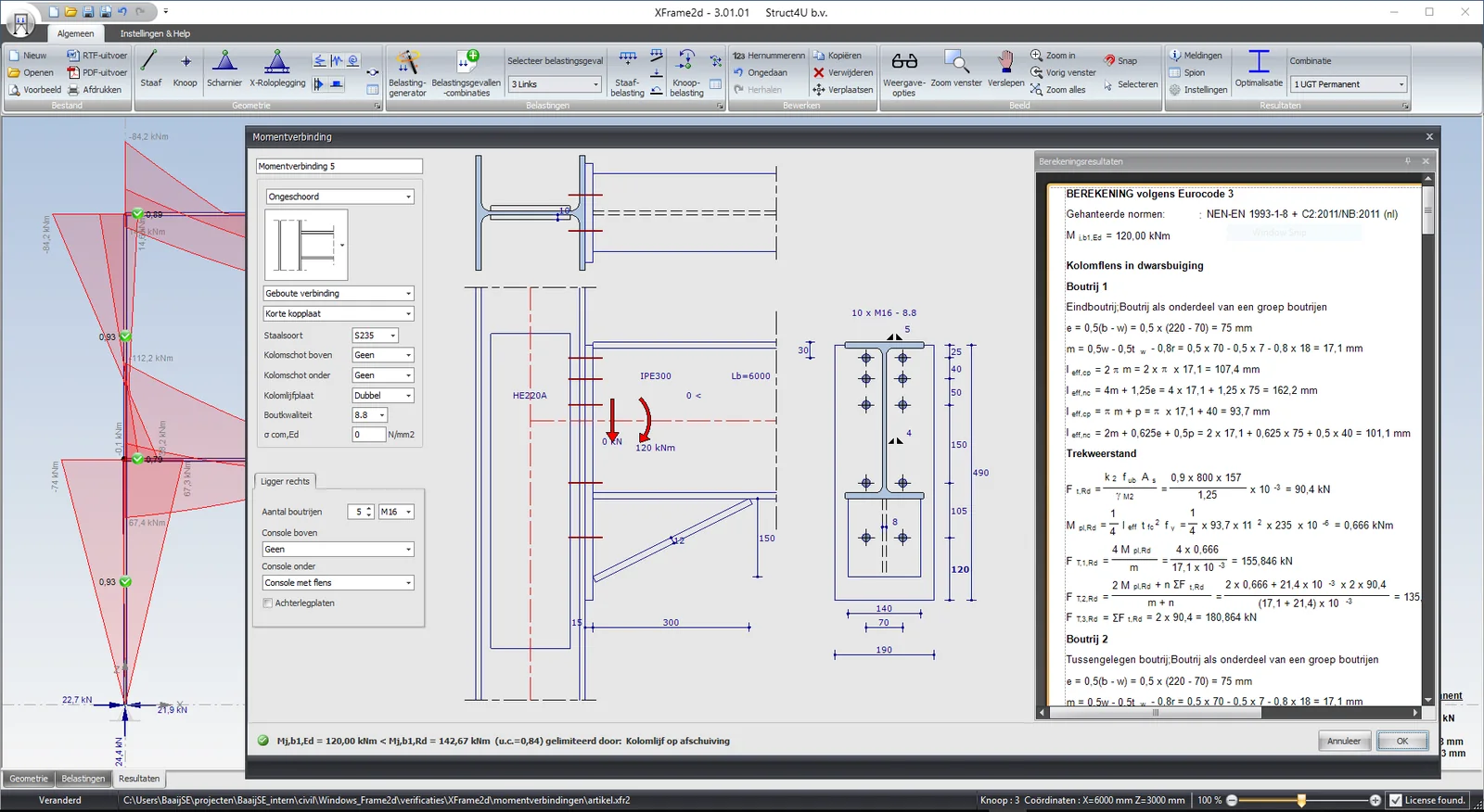Open Meldingen messages
This screenshot has height=812, width=1484.
click(1196, 56)
